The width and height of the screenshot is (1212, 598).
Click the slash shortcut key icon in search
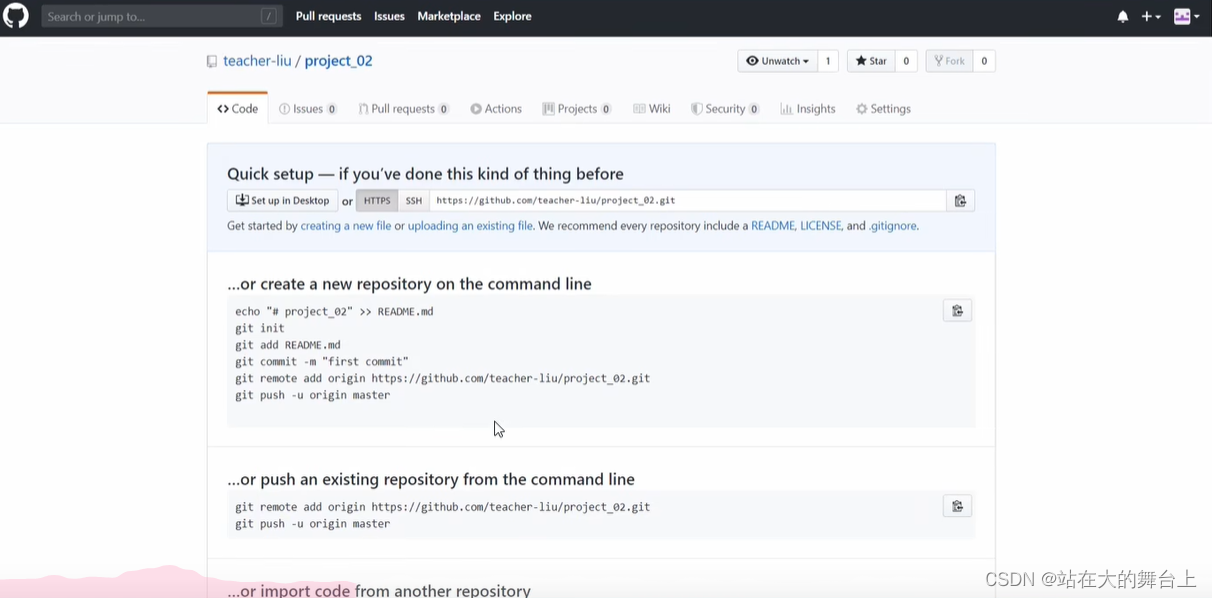coord(268,16)
